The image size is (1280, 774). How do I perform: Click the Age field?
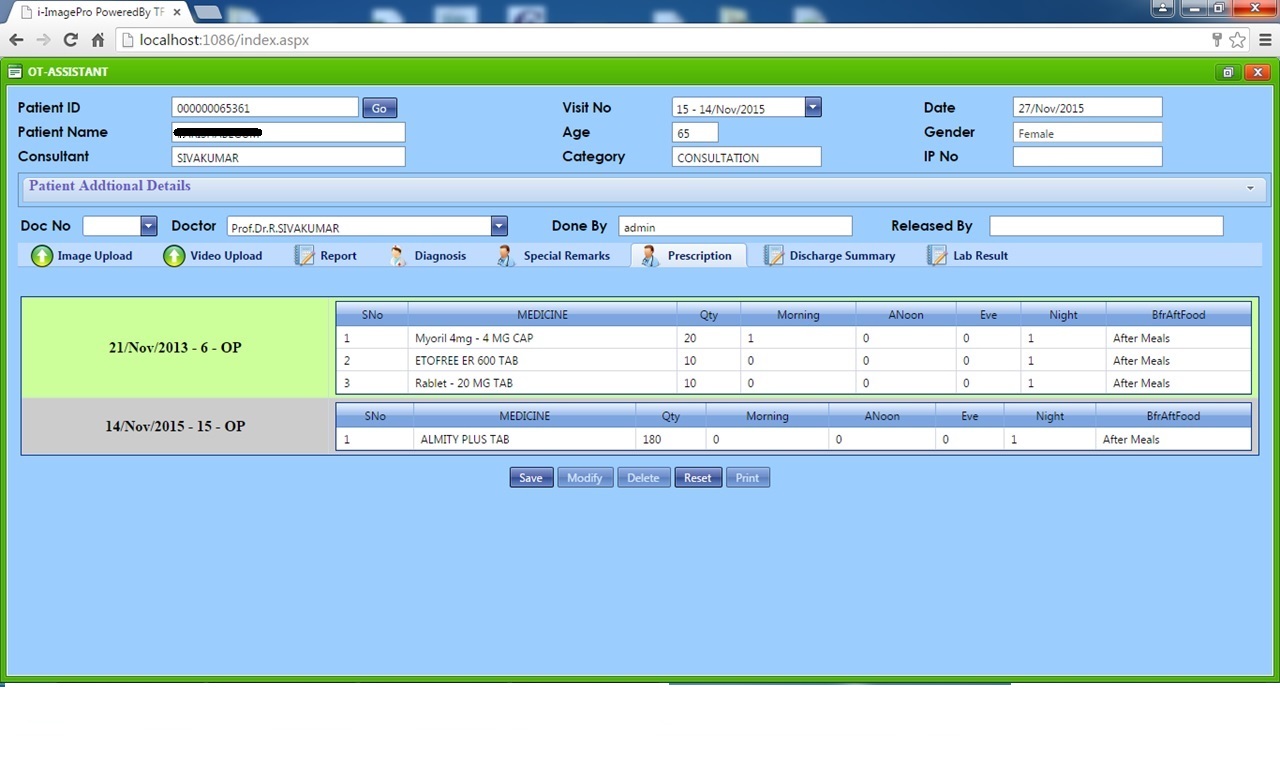tap(695, 132)
